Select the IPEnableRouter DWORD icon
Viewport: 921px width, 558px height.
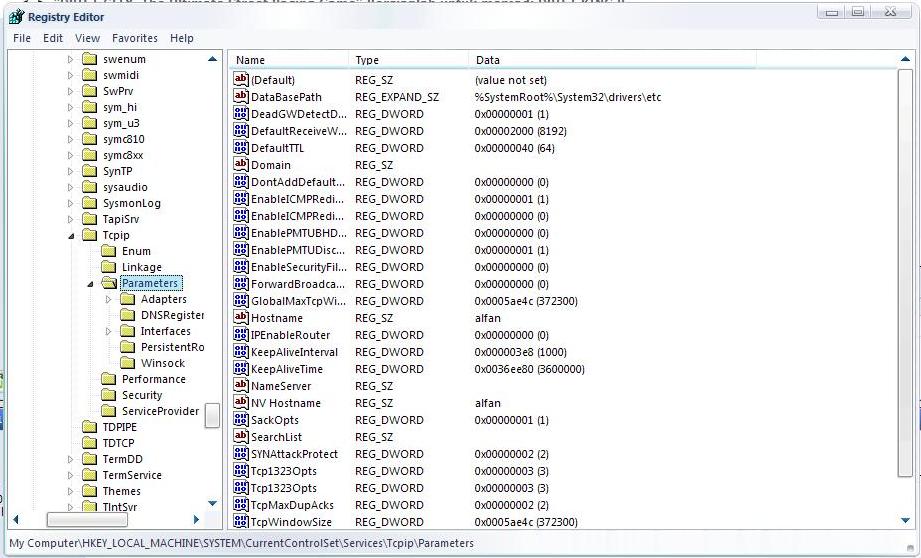pos(241,334)
